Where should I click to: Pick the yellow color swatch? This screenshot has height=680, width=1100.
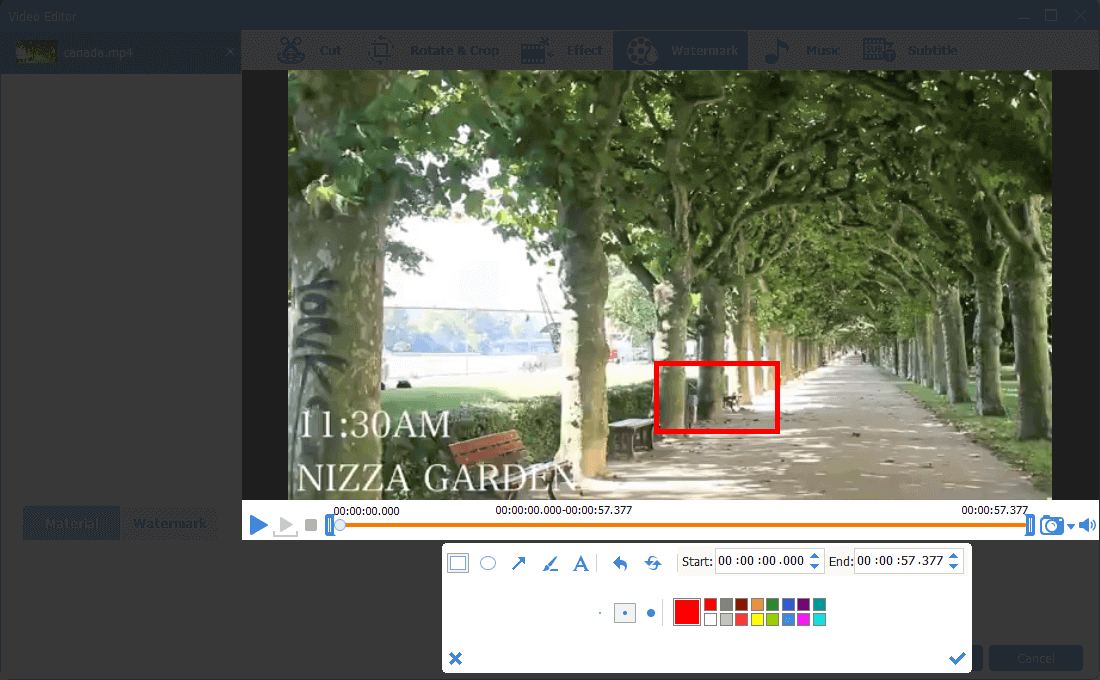coord(757,620)
